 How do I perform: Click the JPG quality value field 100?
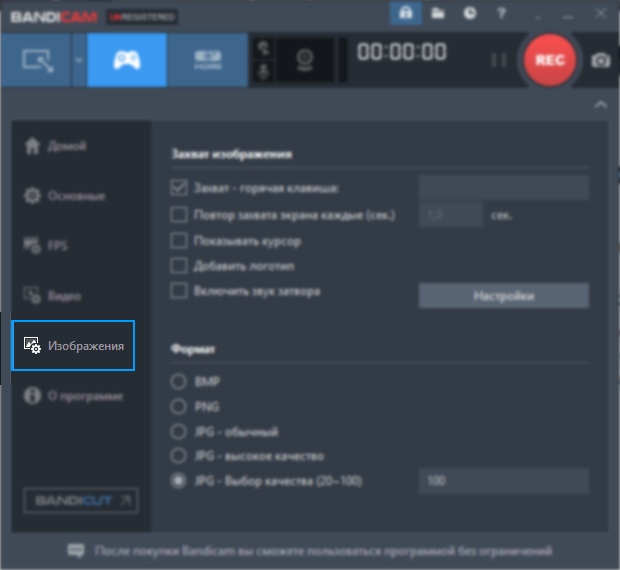pyautogui.click(x=504, y=481)
